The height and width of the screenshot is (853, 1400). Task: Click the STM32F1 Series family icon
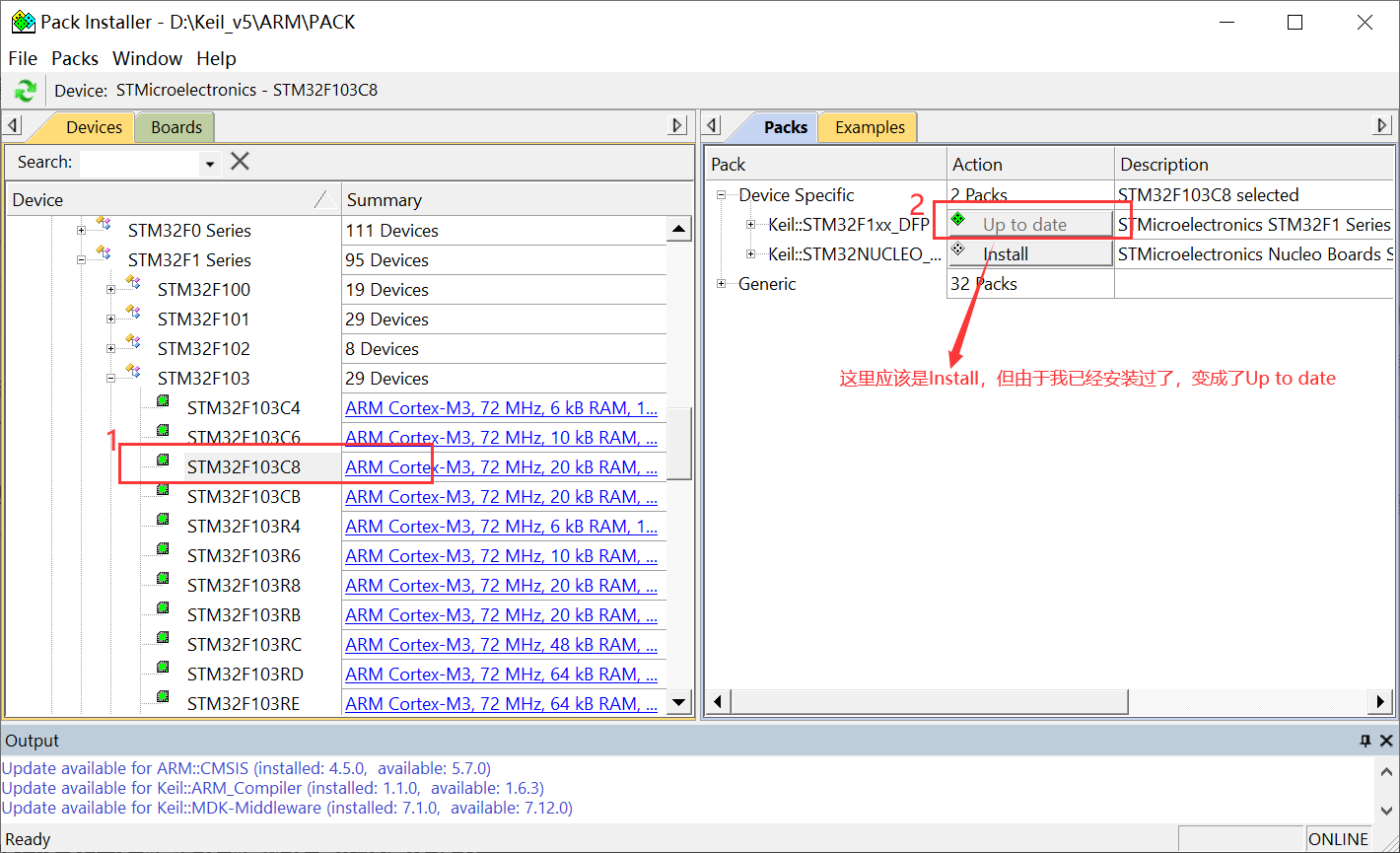pyautogui.click(x=104, y=254)
